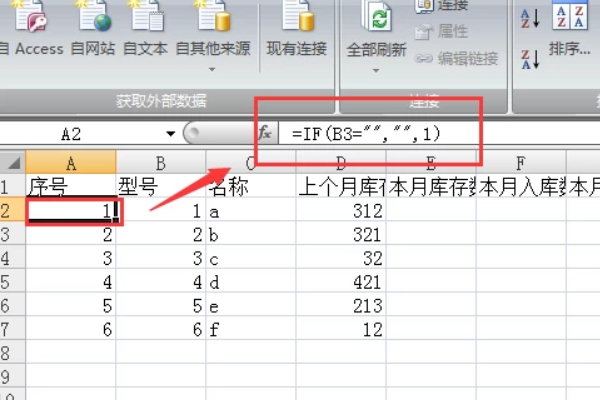Select column B header

tap(161, 163)
